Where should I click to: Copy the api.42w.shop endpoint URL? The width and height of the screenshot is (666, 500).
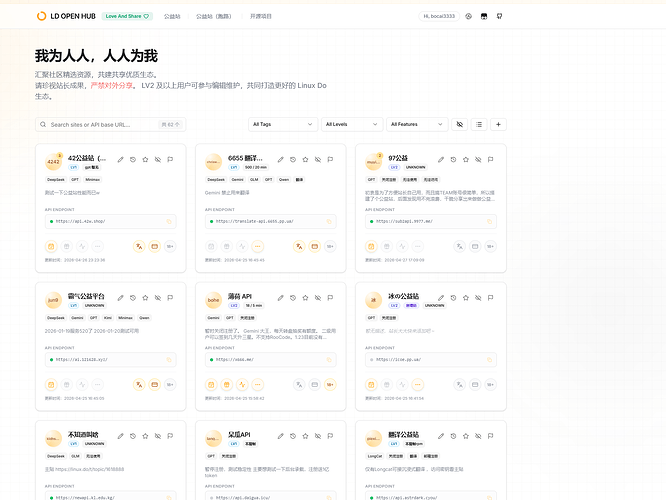pyautogui.click(x=169, y=221)
